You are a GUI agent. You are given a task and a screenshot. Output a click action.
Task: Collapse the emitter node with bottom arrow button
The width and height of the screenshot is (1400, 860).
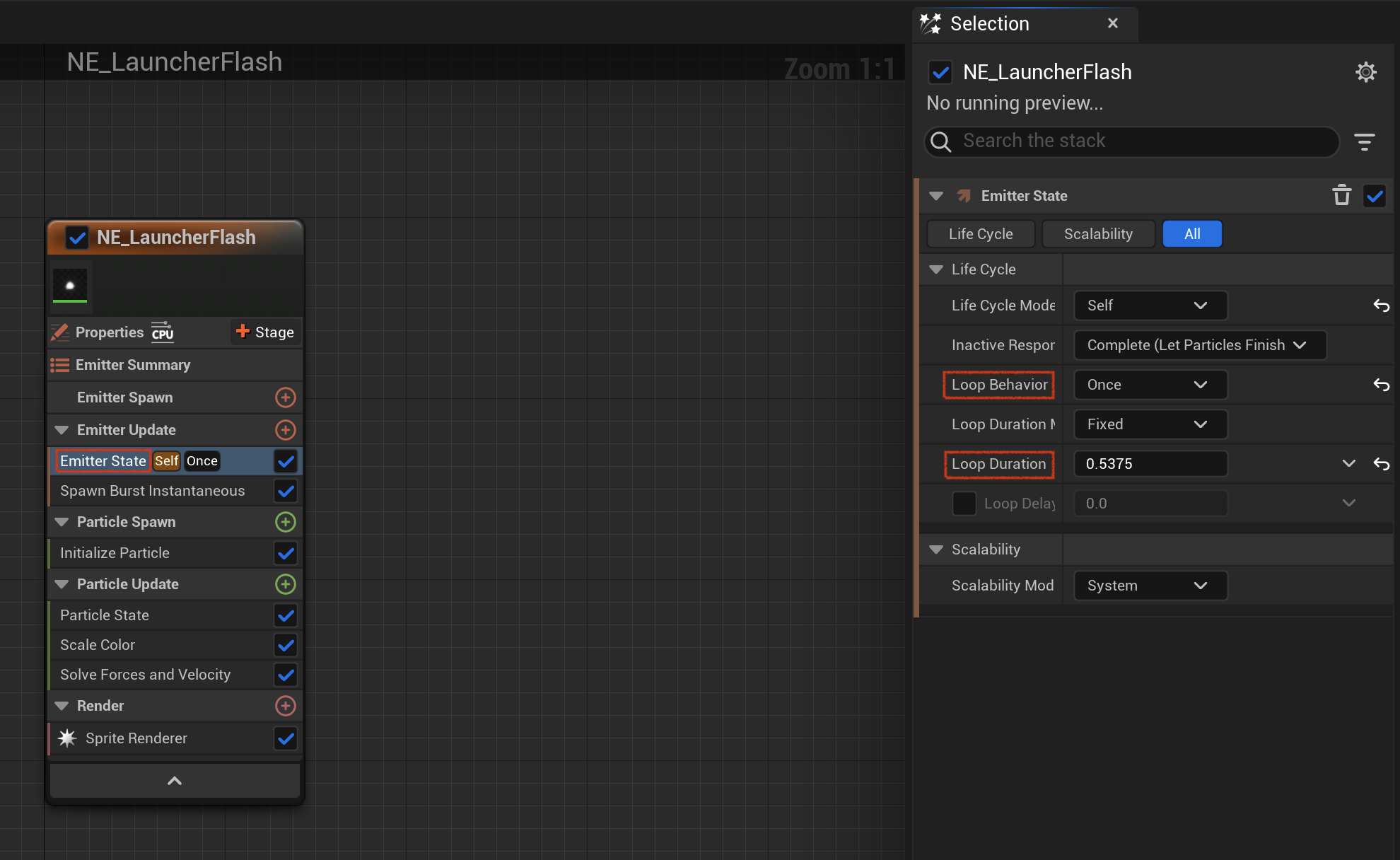tap(175, 781)
